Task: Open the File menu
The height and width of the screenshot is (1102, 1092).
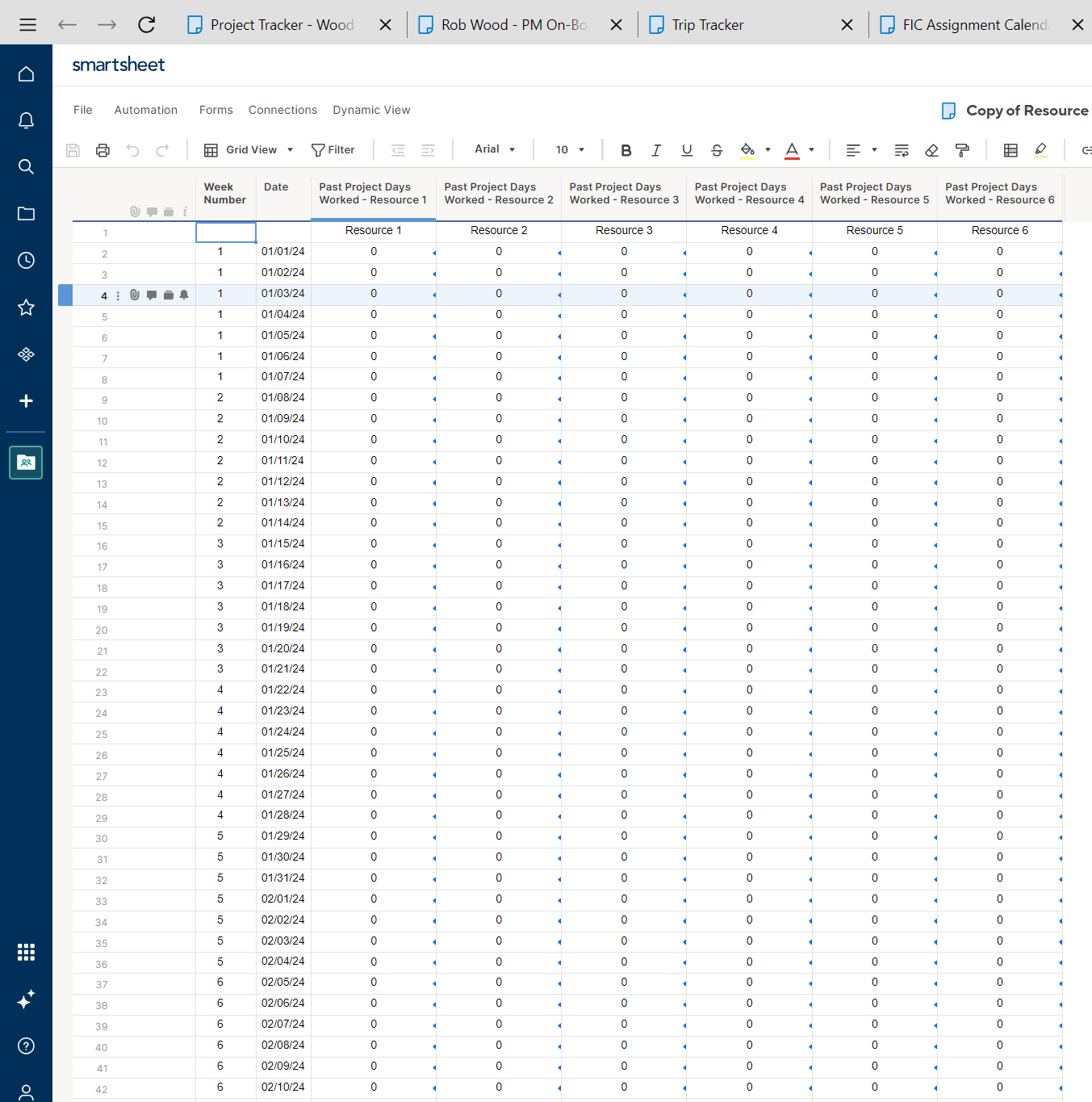Action: click(82, 110)
